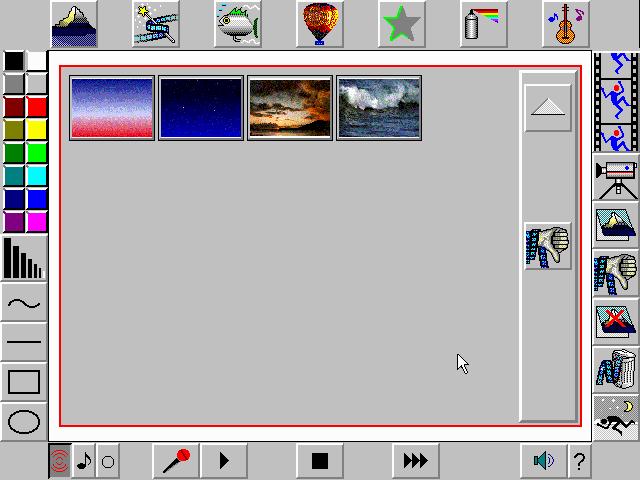Select the video camera icon
The height and width of the screenshot is (480, 640).
pyautogui.click(x=616, y=179)
